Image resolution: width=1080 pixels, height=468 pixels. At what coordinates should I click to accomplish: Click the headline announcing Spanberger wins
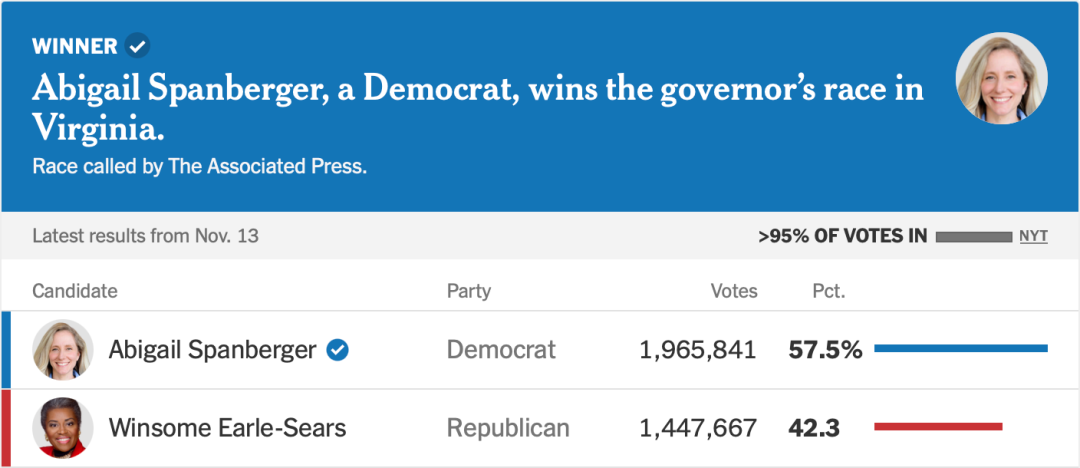pos(478,108)
